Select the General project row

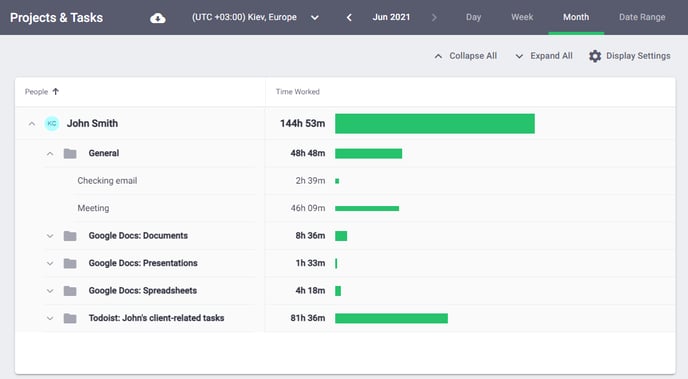pyautogui.click(x=104, y=153)
